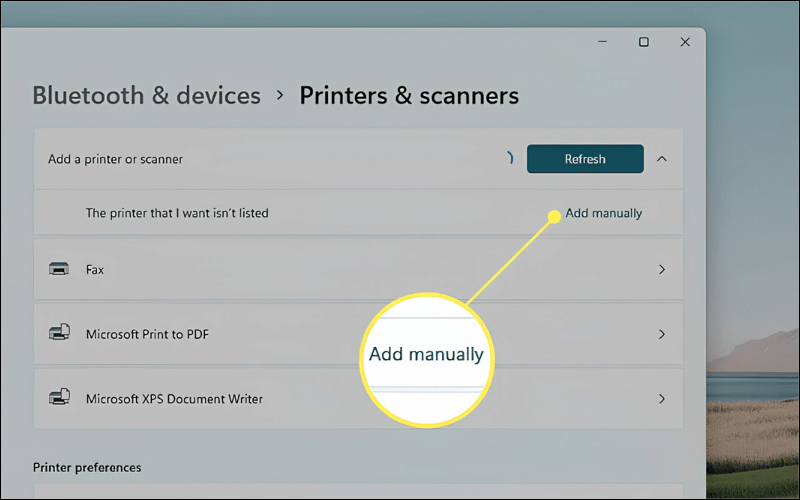This screenshot has height=500, width=800.
Task: Click the Printer preferences heading
Action: click(87, 467)
